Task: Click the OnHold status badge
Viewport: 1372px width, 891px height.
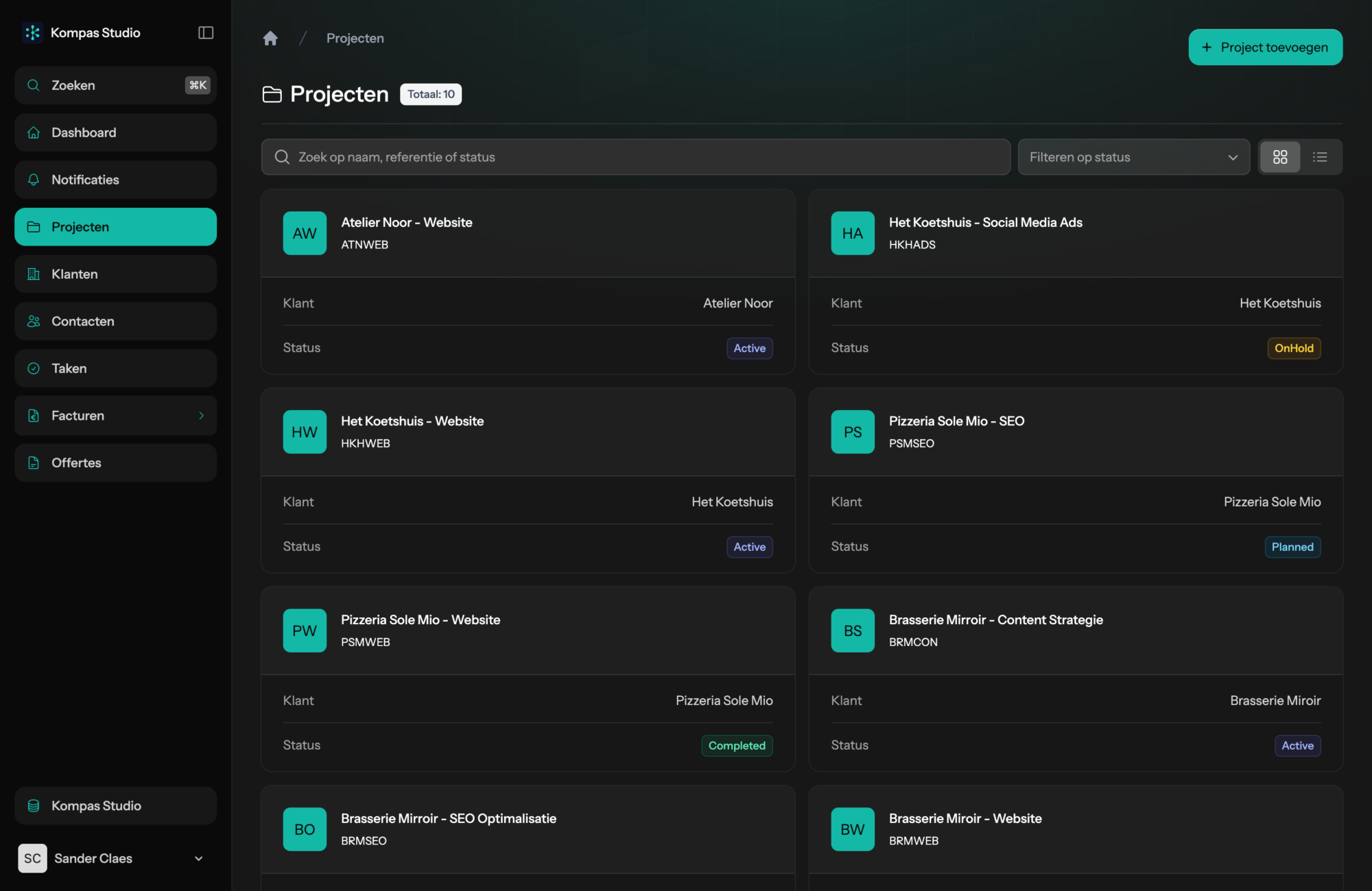Action: click(1294, 348)
